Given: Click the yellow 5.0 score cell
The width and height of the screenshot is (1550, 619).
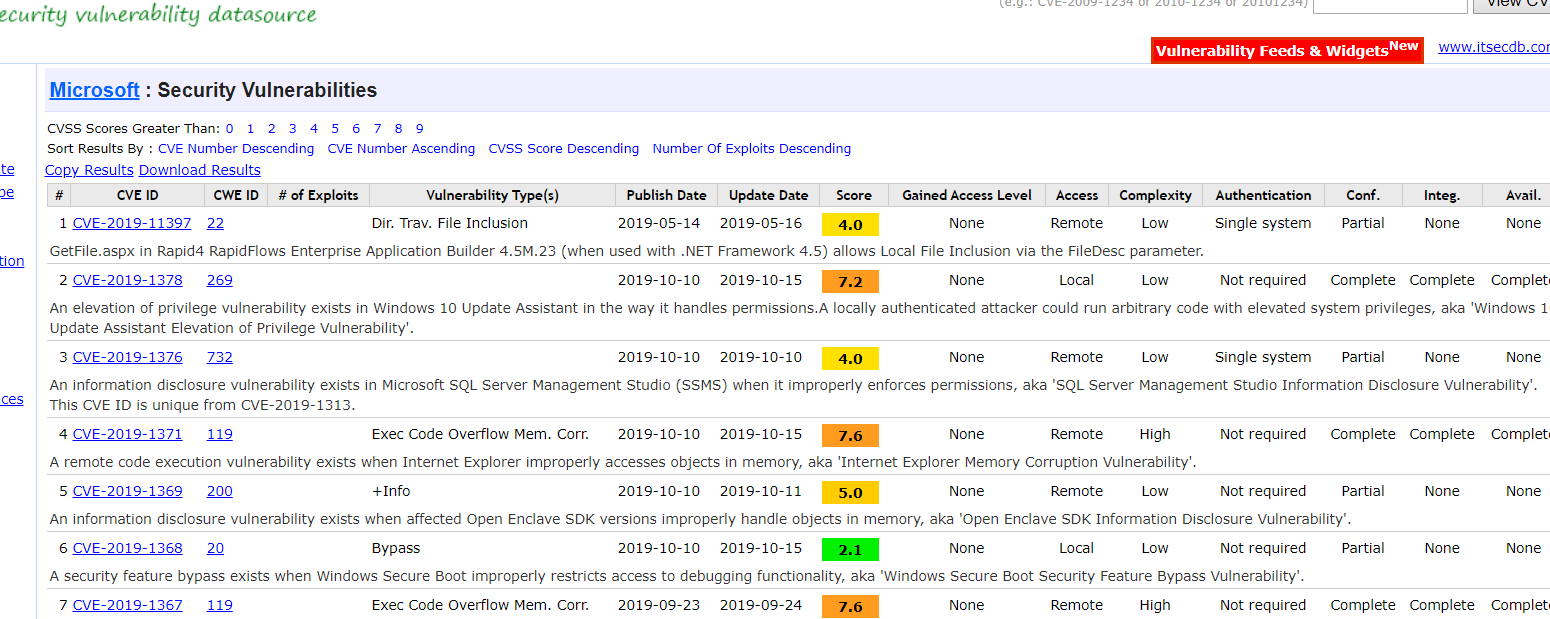Looking at the screenshot, I should [x=850, y=492].
